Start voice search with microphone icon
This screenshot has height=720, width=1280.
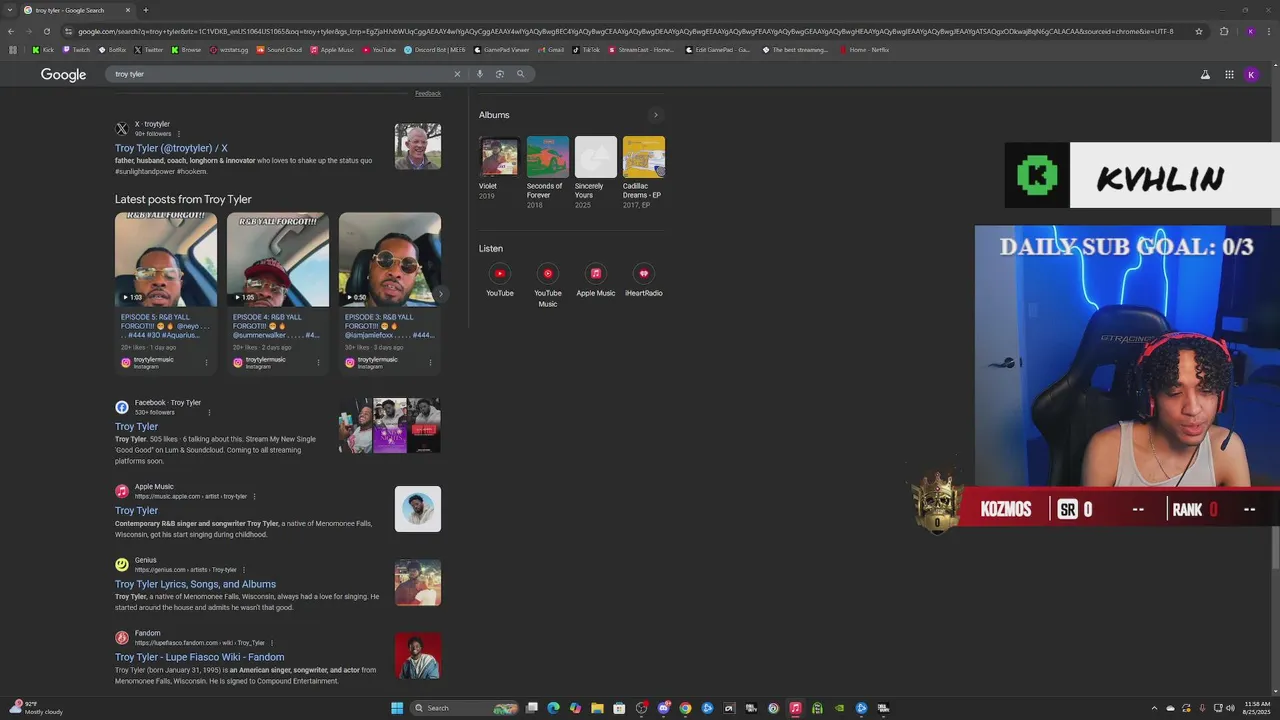(x=480, y=74)
